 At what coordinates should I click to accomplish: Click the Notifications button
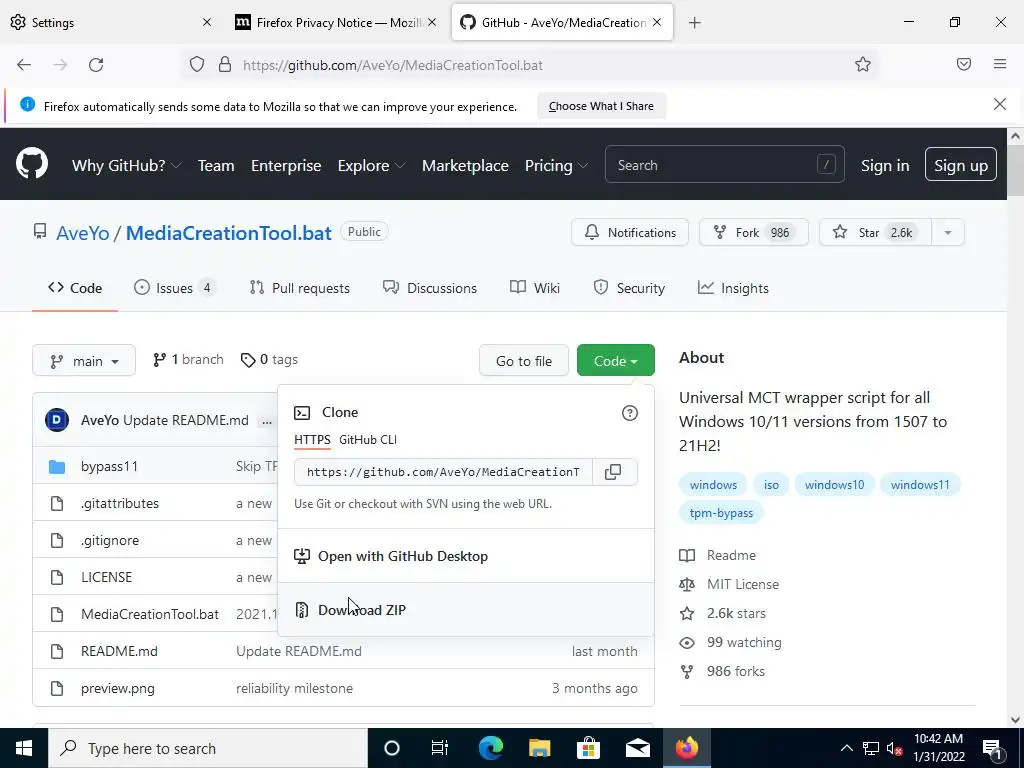pyautogui.click(x=630, y=232)
